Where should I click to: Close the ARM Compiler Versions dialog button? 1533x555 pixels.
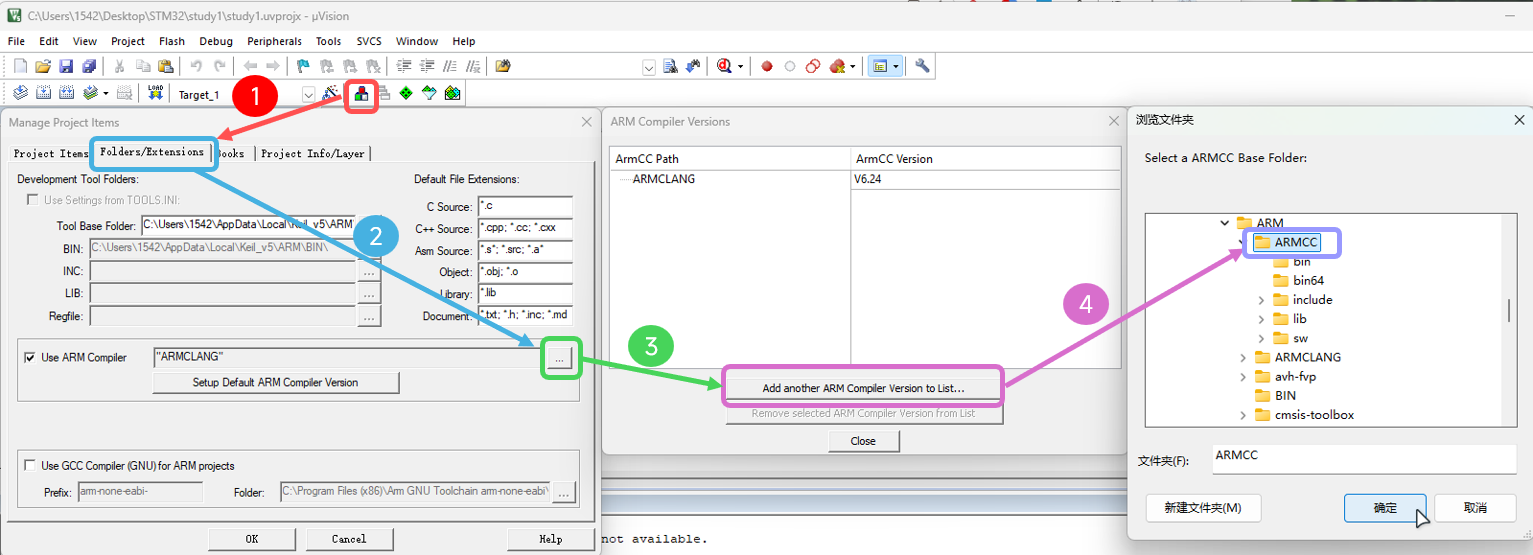pyautogui.click(x=864, y=441)
